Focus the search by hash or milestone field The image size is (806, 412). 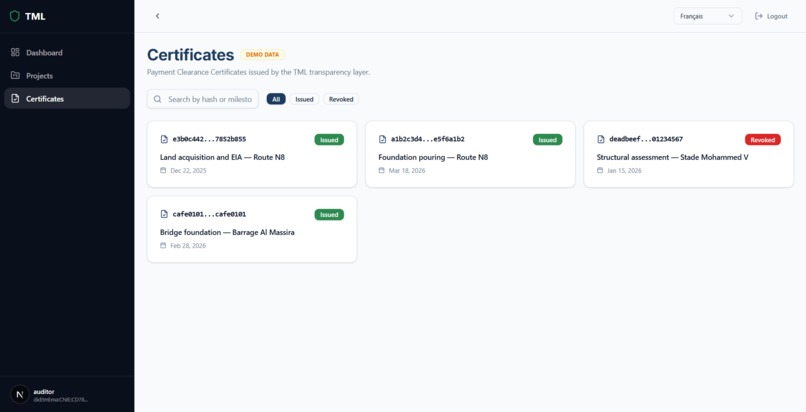click(x=203, y=99)
